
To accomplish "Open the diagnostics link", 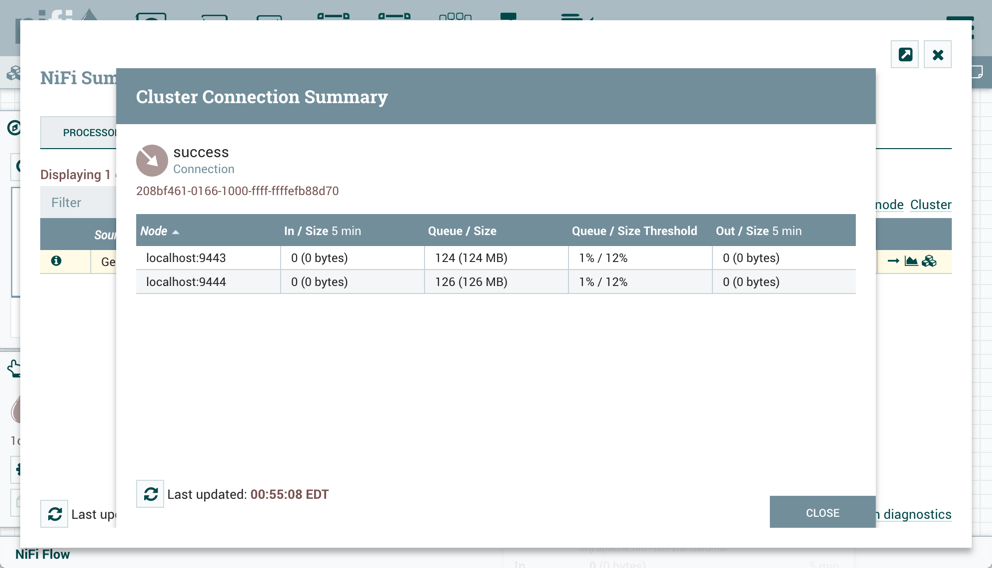I will tap(916, 514).
